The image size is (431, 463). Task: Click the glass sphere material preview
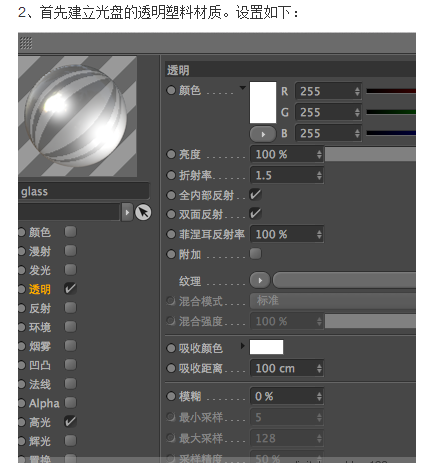(77, 116)
